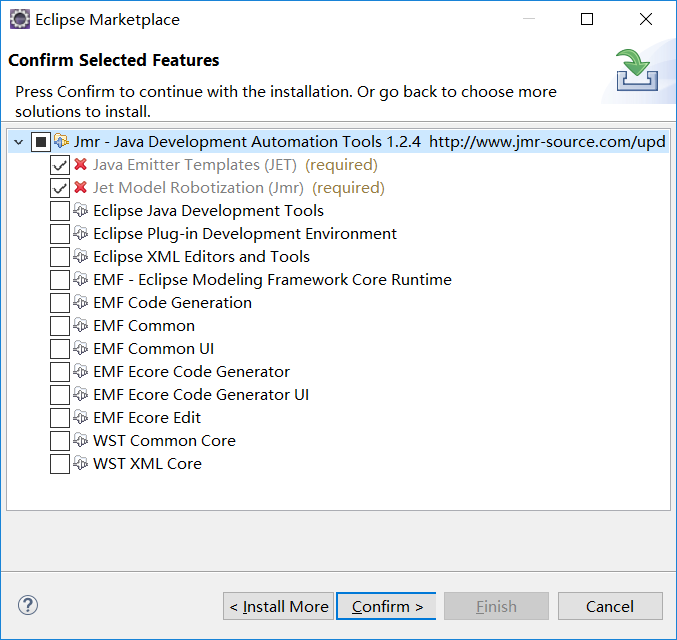The image size is (677, 640).
Task: Tick the EMF Common UI checkbox
Action: tap(60, 349)
